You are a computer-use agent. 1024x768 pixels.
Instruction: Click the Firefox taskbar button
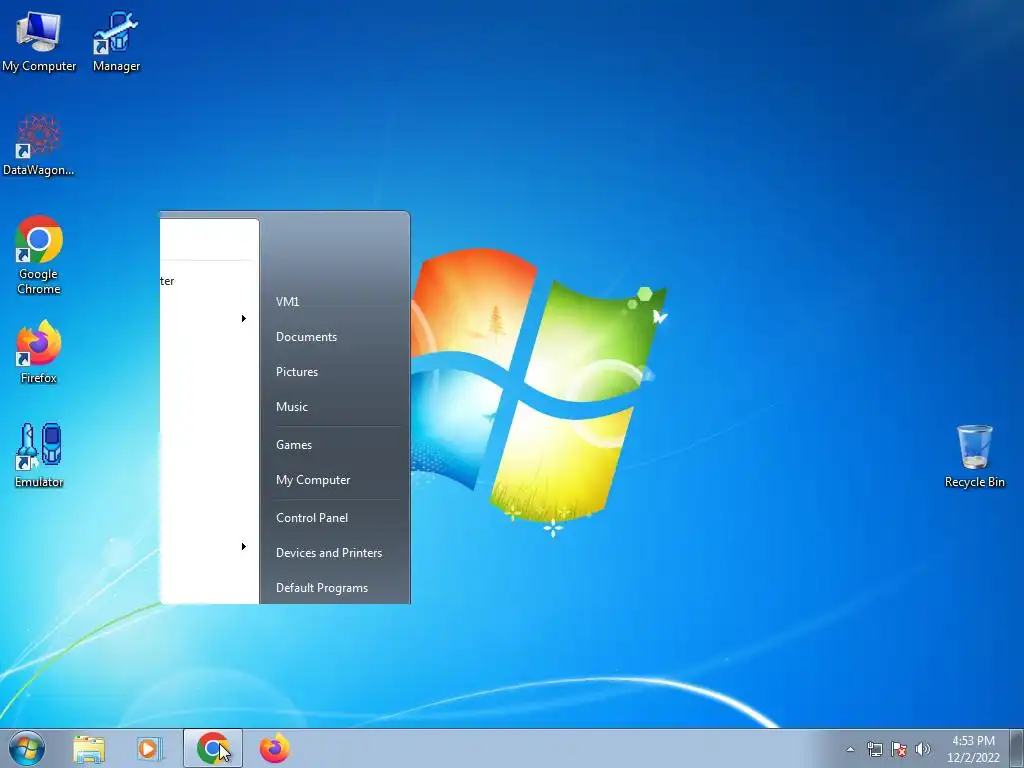(274, 748)
